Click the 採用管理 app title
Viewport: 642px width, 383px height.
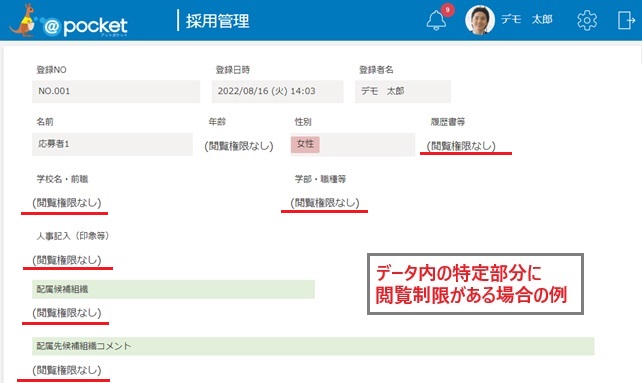pos(217,21)
